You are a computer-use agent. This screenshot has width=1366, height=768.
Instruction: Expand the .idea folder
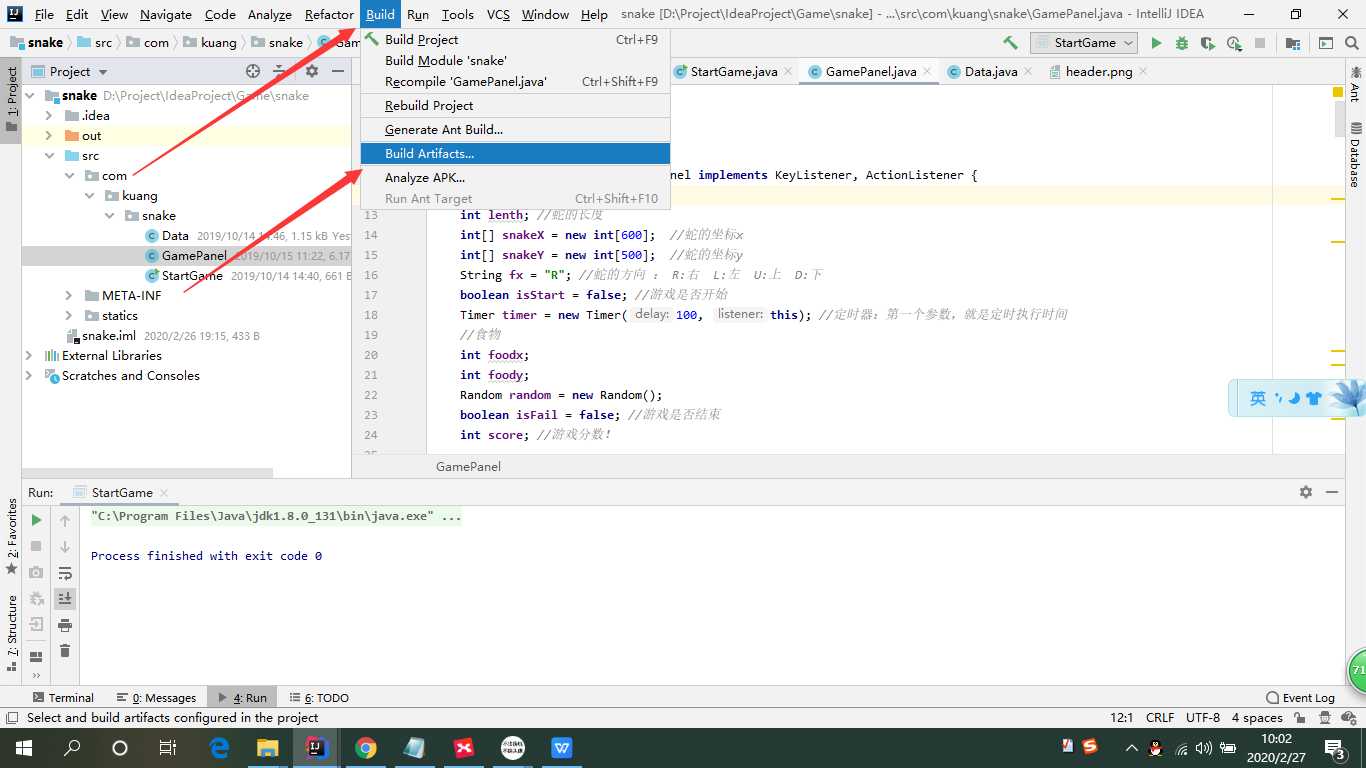click(49, 116)
